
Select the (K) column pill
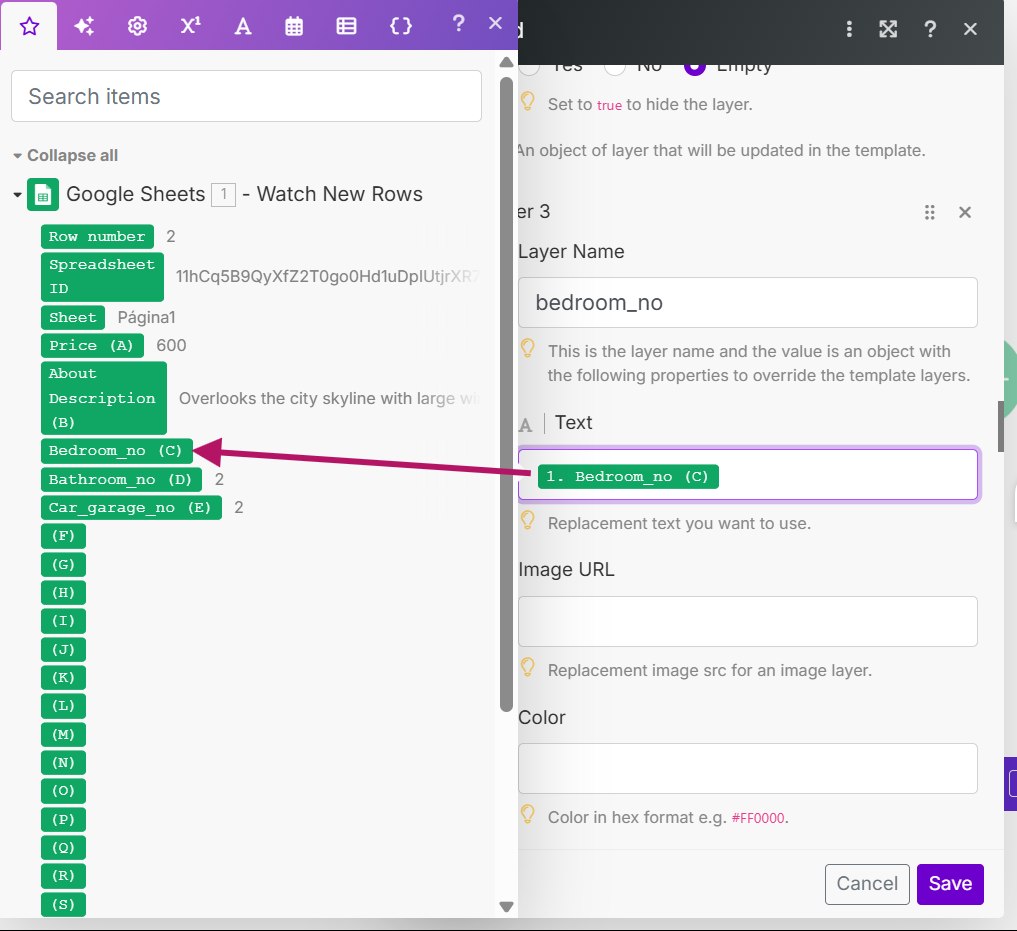tap(63, 677)
